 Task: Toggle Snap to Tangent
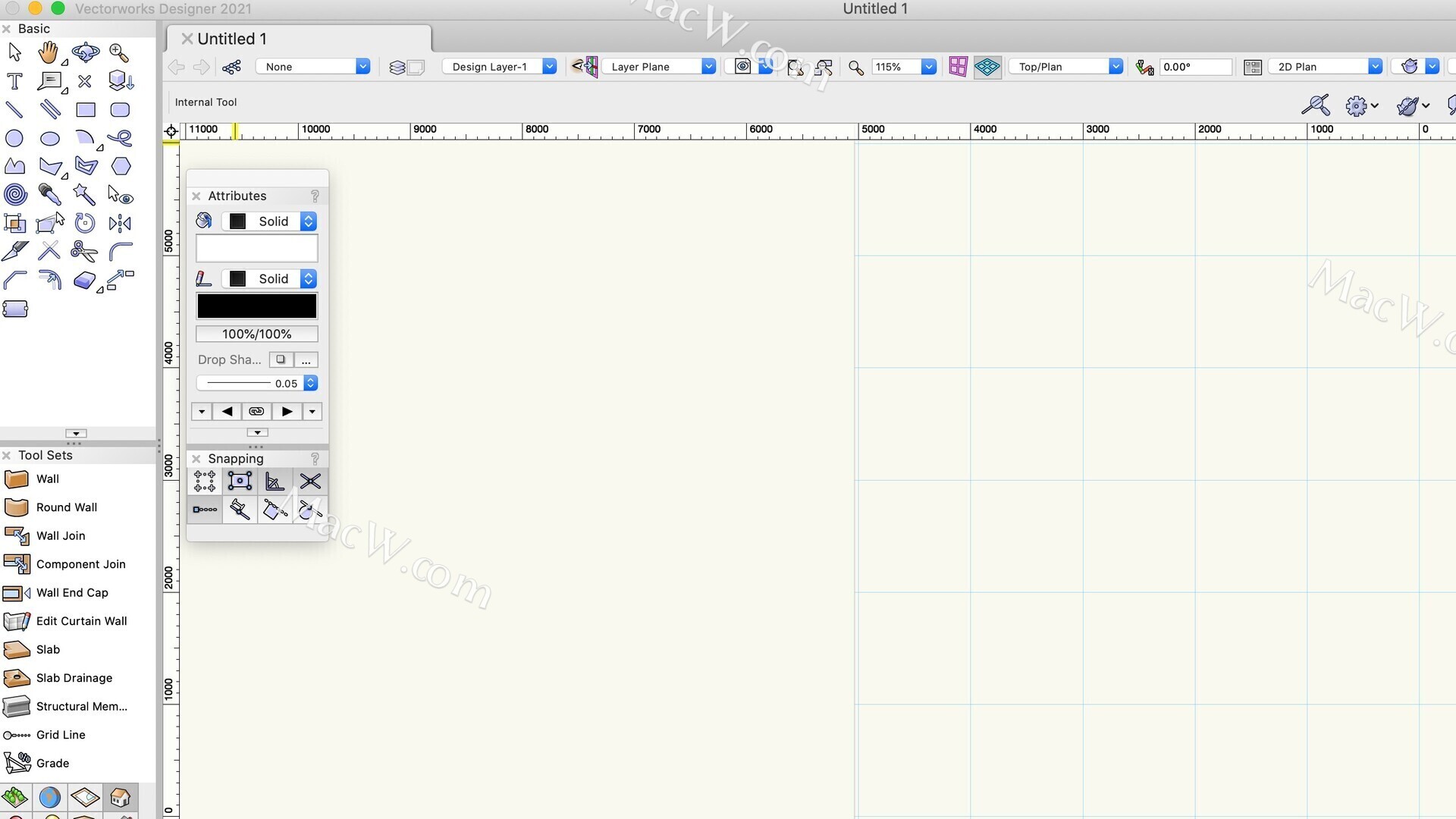(x=310, y=510)
